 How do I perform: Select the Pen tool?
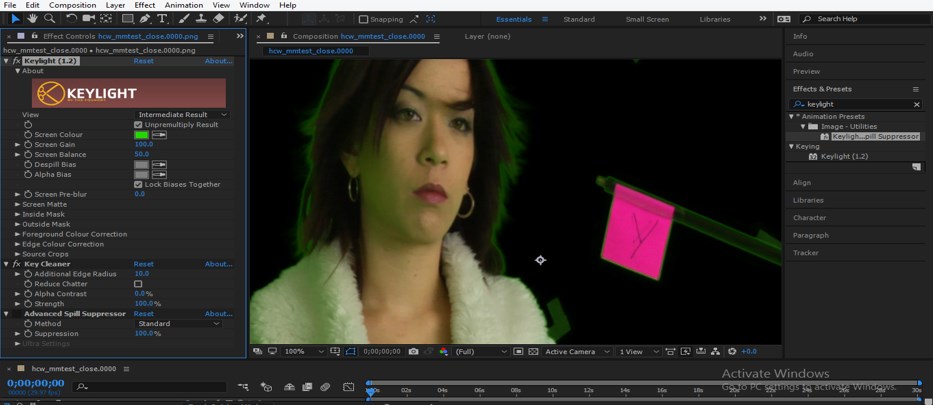(x=145, y=19)
